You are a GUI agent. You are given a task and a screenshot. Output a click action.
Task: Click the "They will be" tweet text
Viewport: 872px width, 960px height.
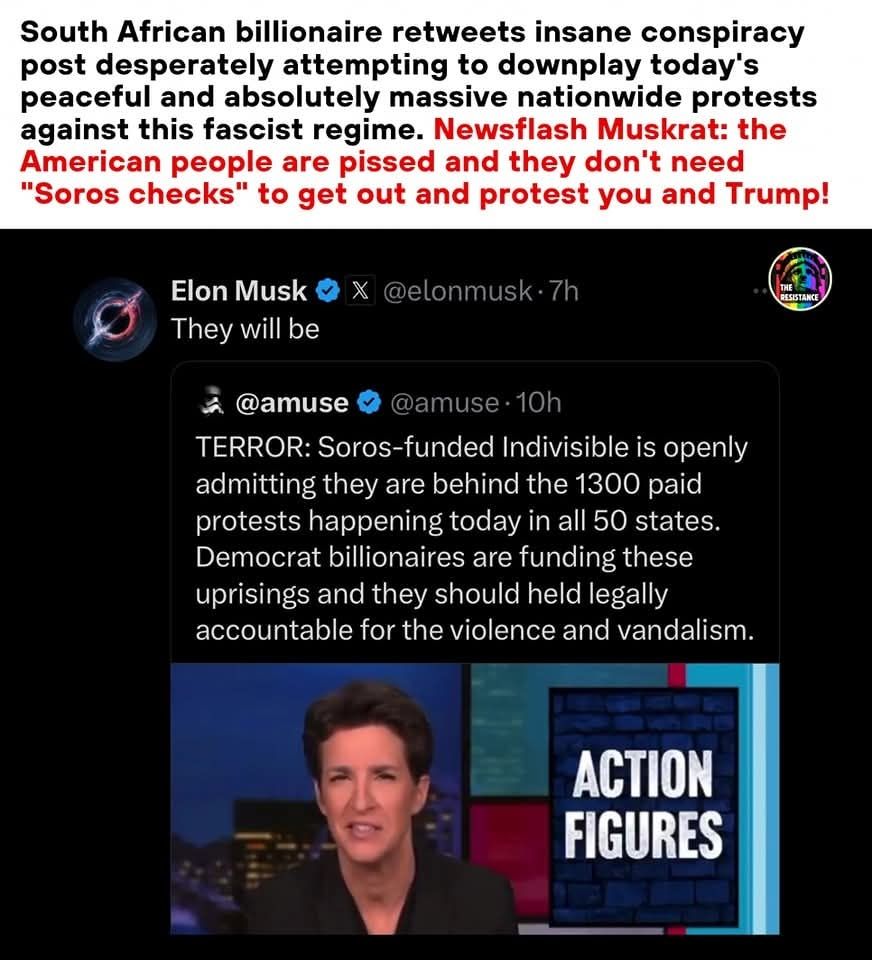(x=245, y=329)
